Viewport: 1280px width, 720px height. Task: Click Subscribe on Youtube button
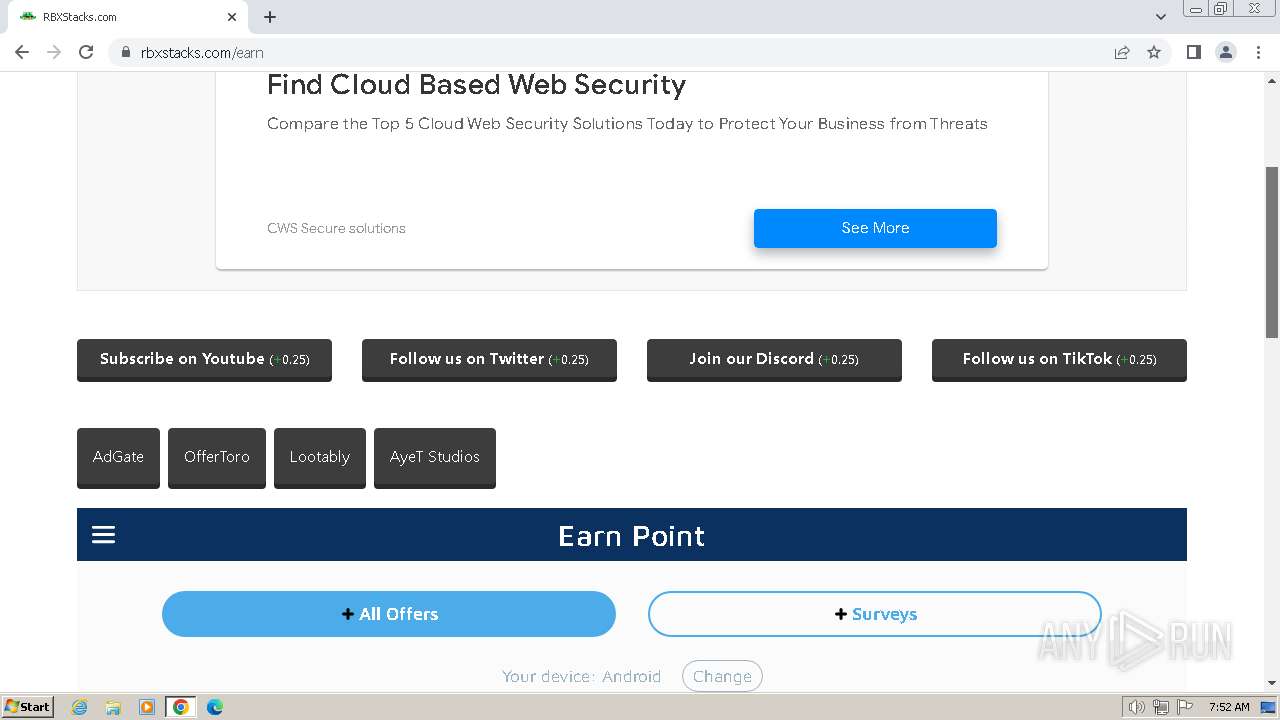[x=204, y=359]
